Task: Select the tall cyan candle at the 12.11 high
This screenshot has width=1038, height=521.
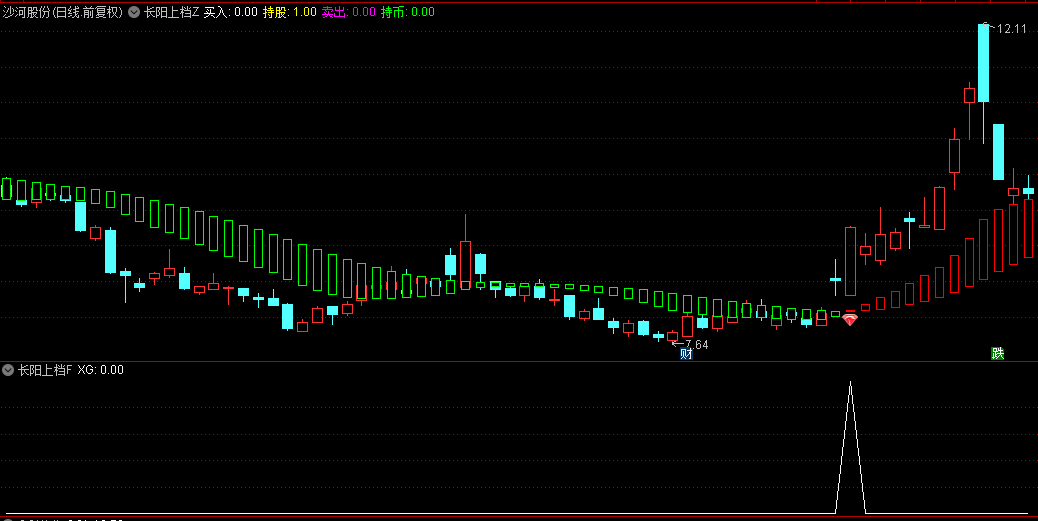Action: click(983, 63)
